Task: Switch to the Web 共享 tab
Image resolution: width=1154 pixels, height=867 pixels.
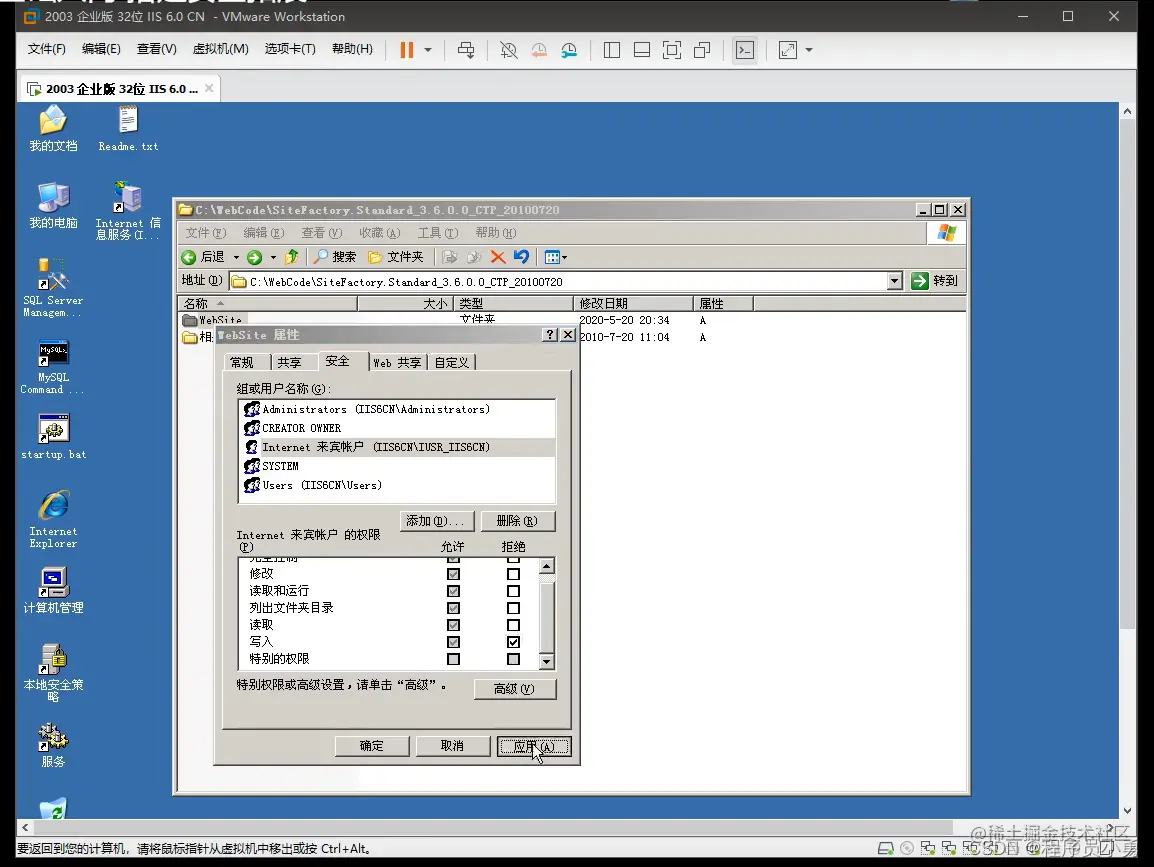Action: click(397, 362)
